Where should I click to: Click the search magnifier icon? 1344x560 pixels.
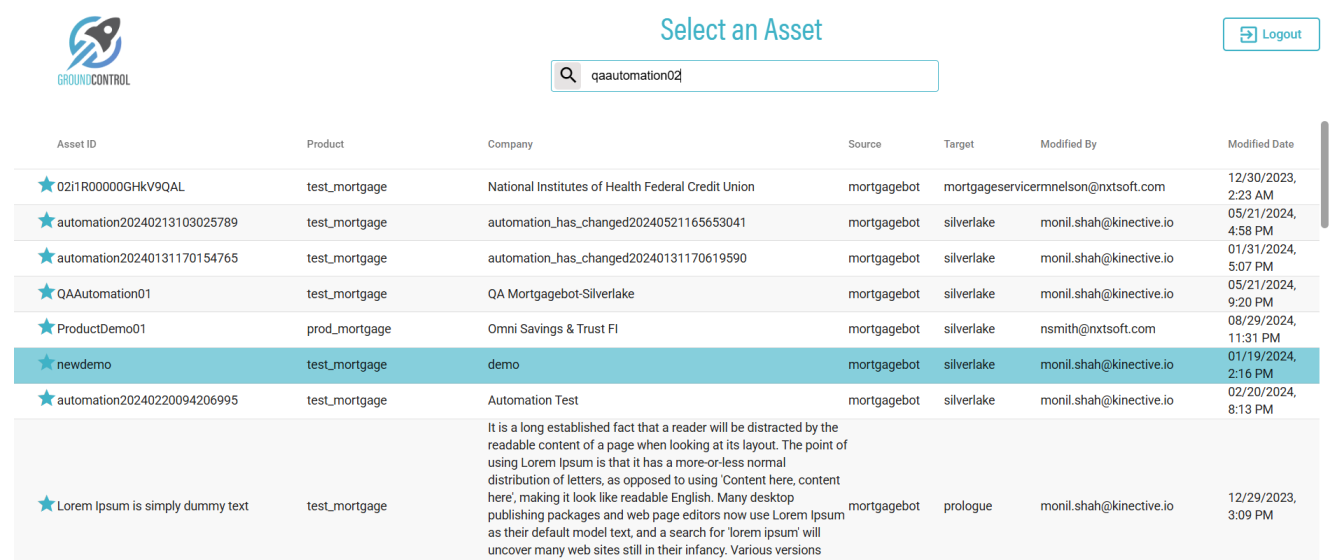coord(568,76)
